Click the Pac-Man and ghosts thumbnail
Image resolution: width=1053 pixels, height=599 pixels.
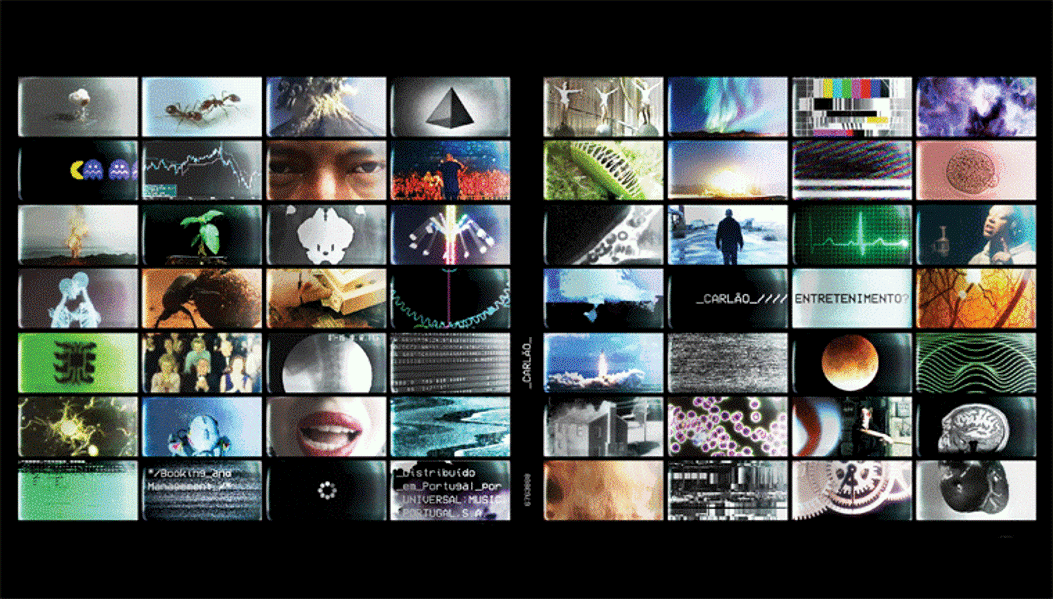click(x=78, y=170)
